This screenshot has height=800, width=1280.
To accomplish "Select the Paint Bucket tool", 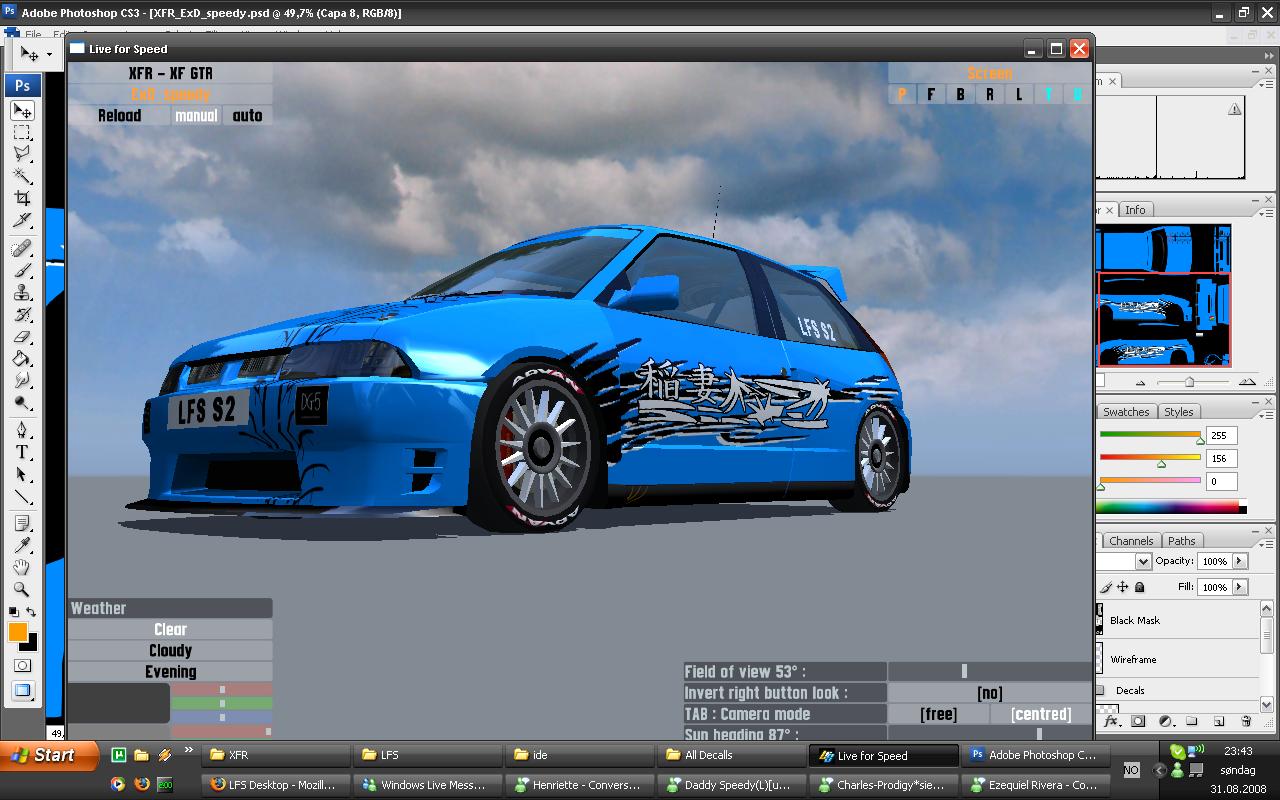I will coord(22,358).
